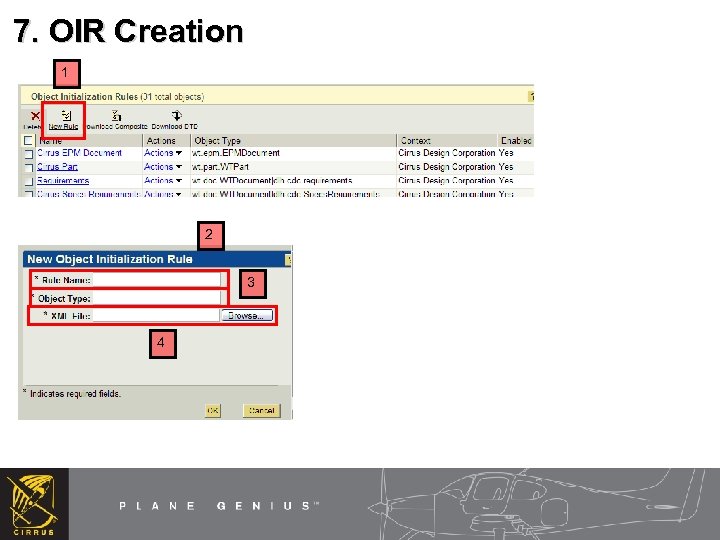Open the Cirrus EPM Document rule link
The width and height of the screenshot is (720, 540).
(x=79, y=153)
